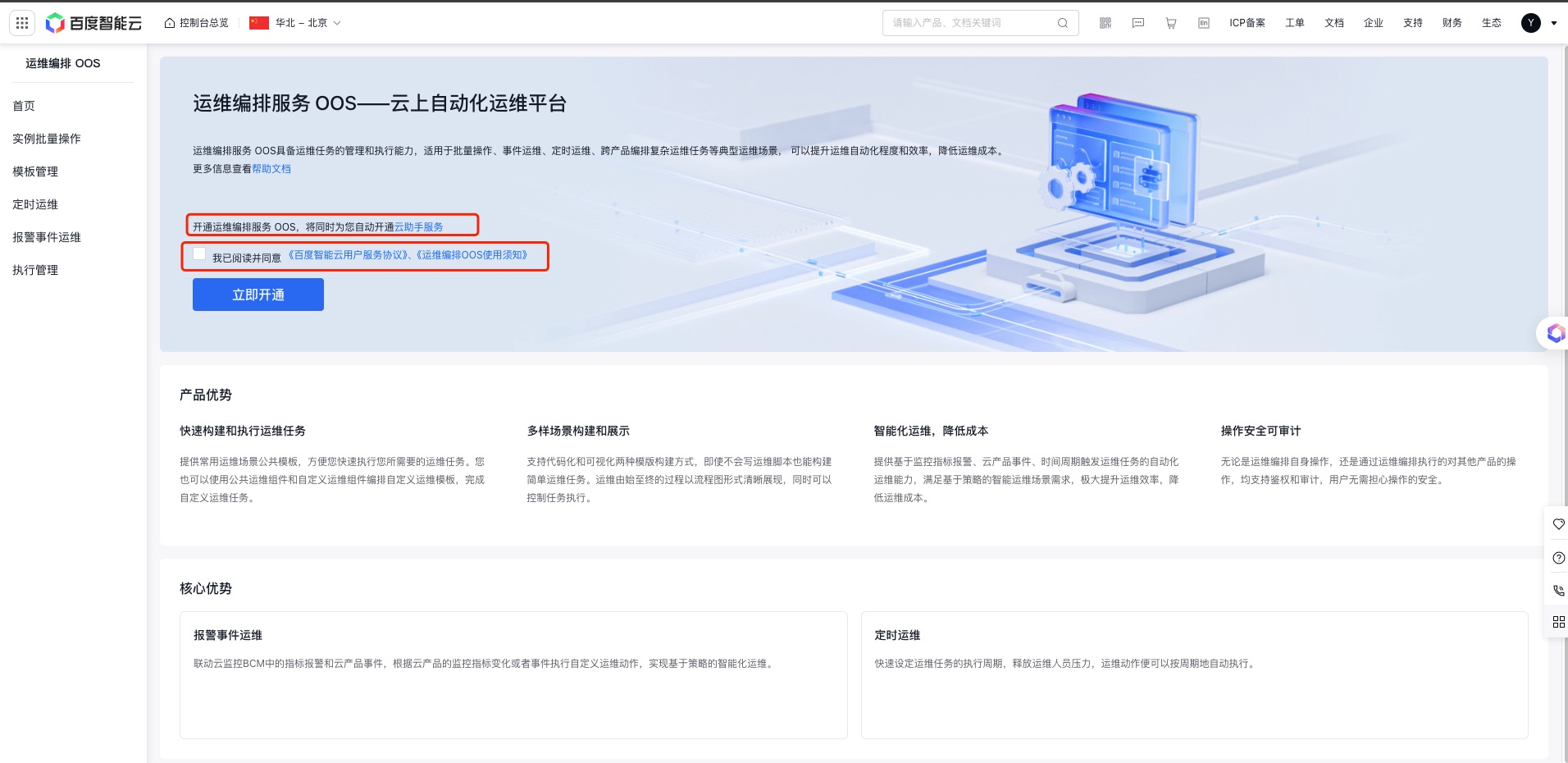Open the floating AI assistant icon

point(1555,333)
